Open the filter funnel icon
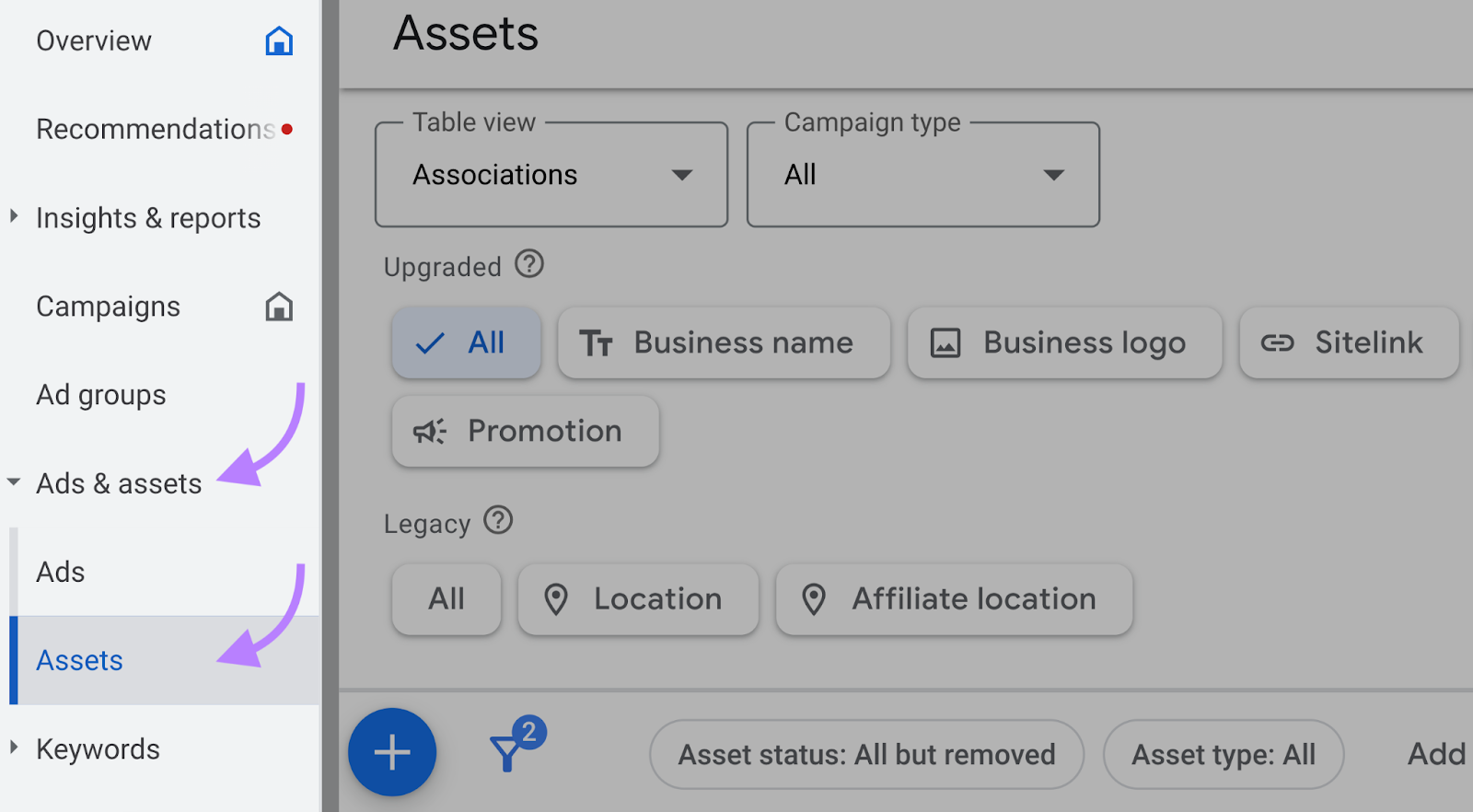 click(507, 751)
